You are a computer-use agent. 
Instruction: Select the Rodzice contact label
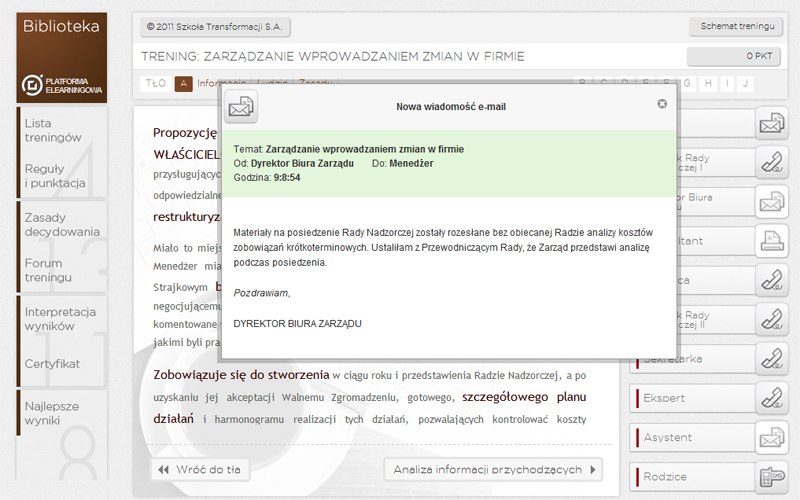tap(665, 477)
